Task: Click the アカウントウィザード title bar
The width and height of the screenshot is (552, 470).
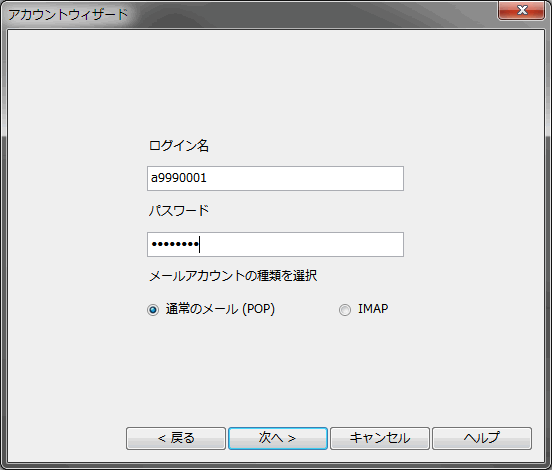Action: pyautogui.click(x=246, y=14)
